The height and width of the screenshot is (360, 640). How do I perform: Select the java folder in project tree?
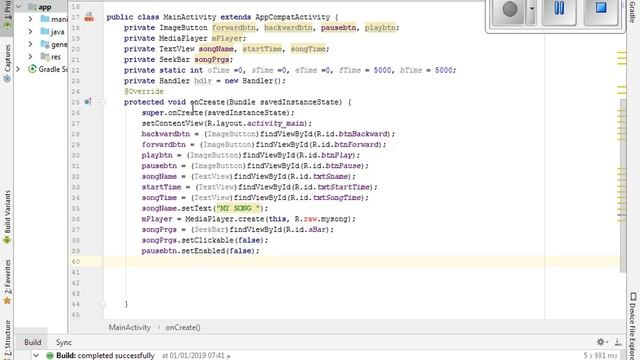coord(52,32)
